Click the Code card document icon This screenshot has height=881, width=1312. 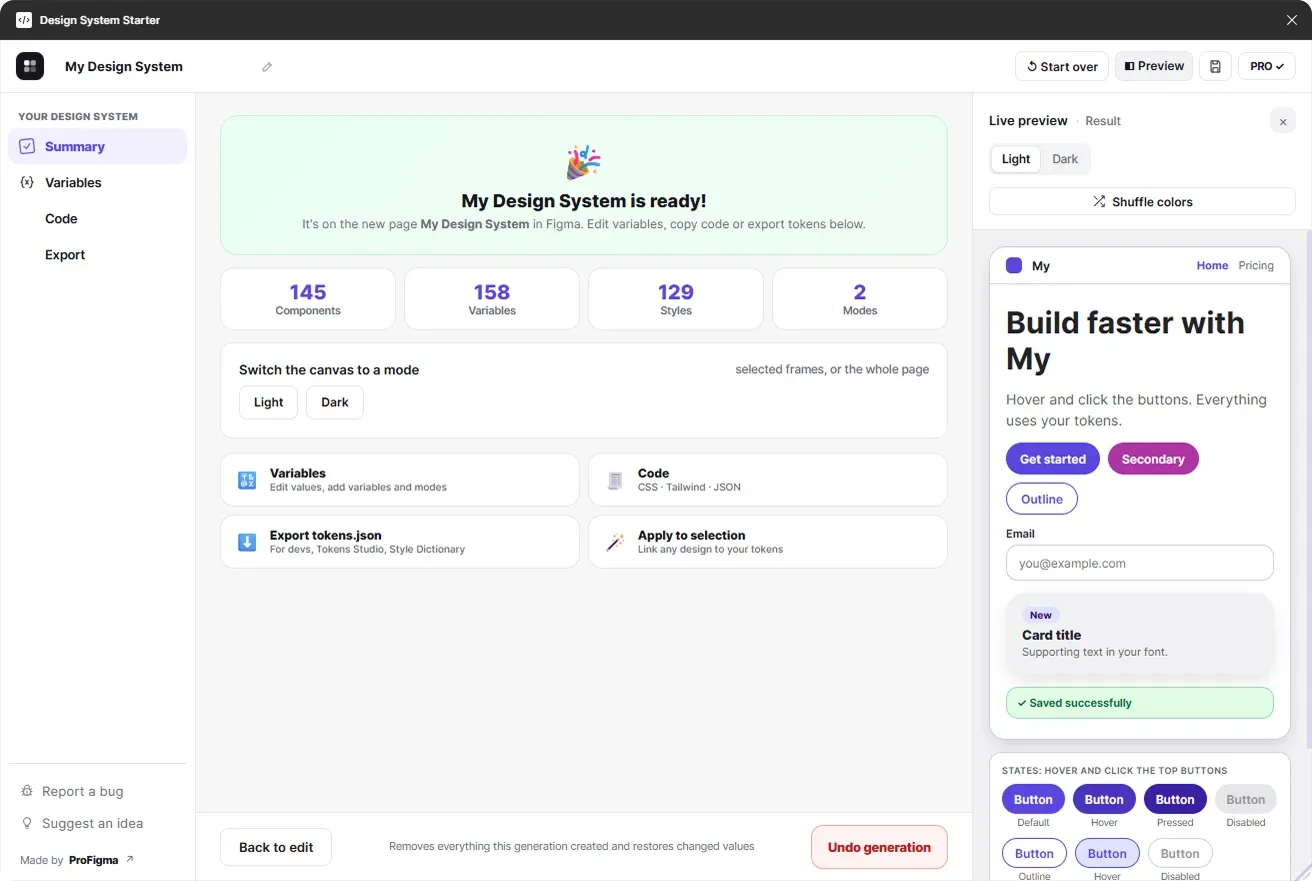[615, 480]
